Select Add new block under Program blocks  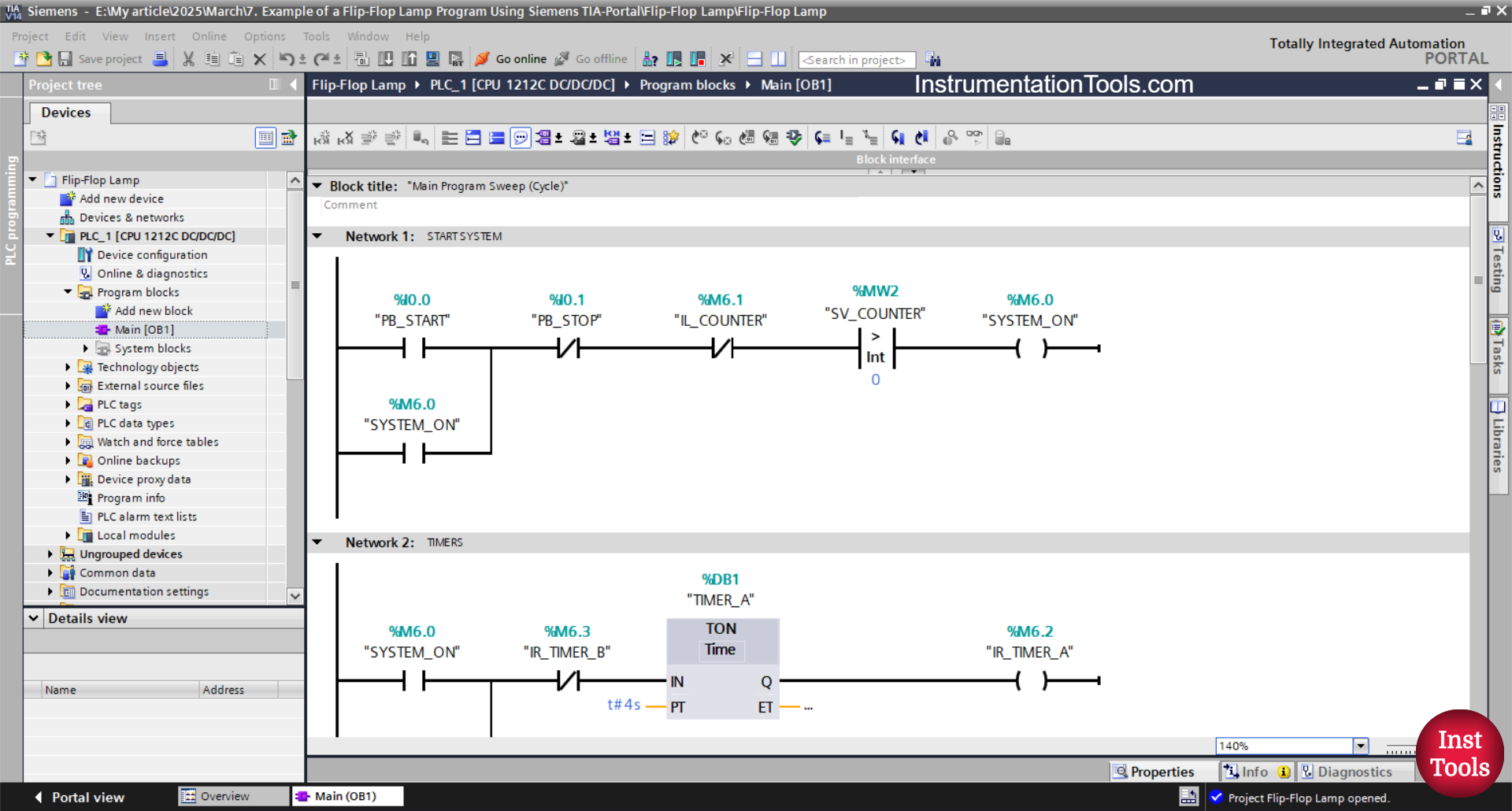pos(154,310)
